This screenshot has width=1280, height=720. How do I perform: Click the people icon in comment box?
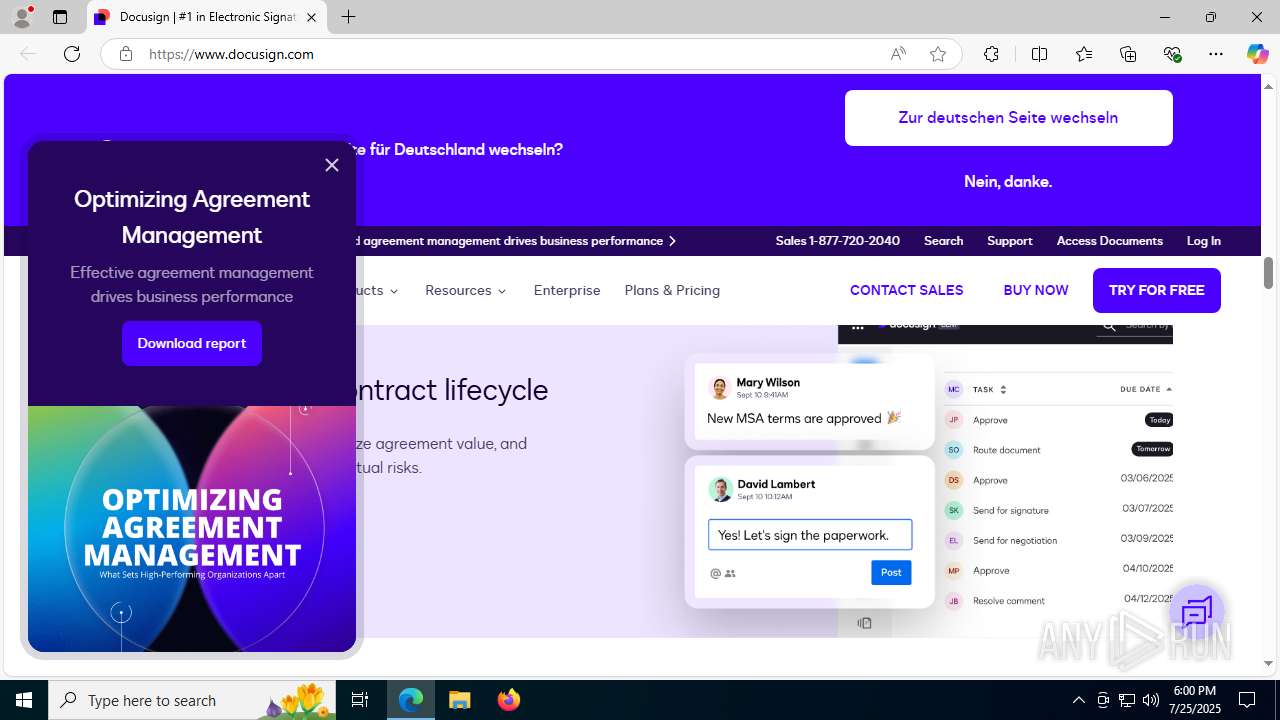click(x=730, y=574)
